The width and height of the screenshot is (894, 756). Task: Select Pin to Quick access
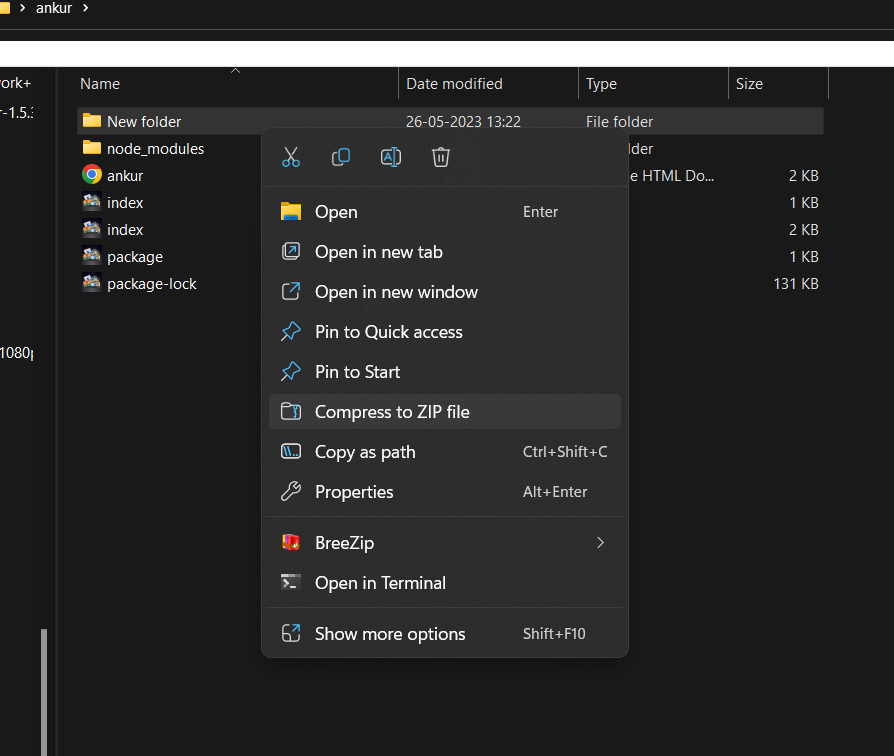388,332
